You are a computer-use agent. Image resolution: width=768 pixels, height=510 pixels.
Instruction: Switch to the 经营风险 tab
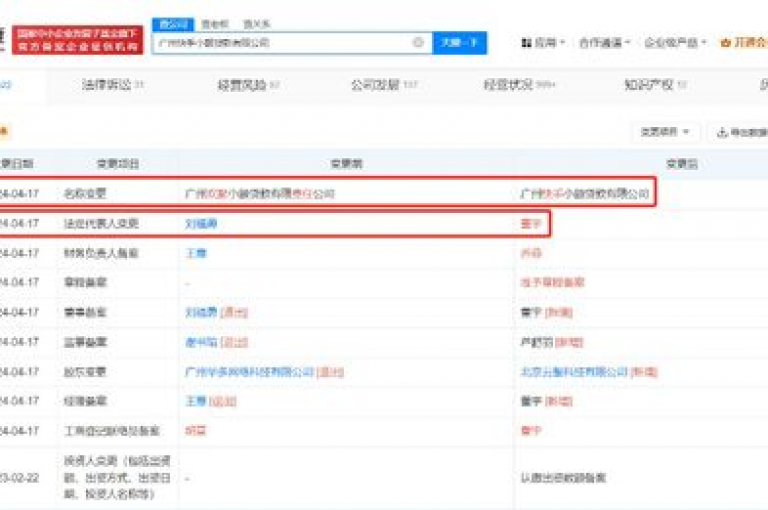[248, 85]
